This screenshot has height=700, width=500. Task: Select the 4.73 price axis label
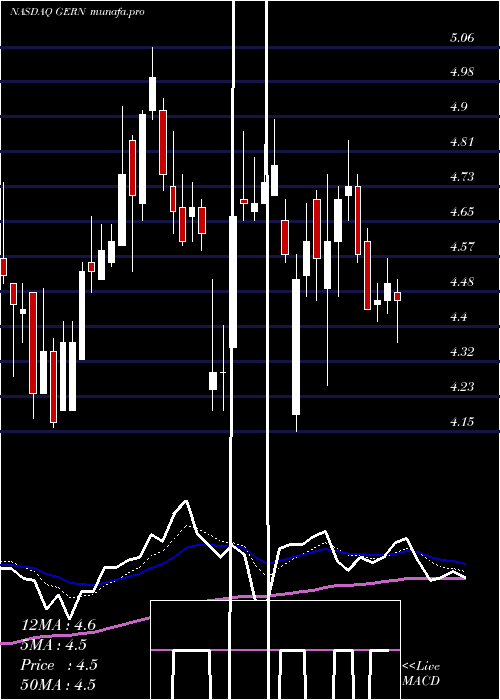(x=462, y=177)
